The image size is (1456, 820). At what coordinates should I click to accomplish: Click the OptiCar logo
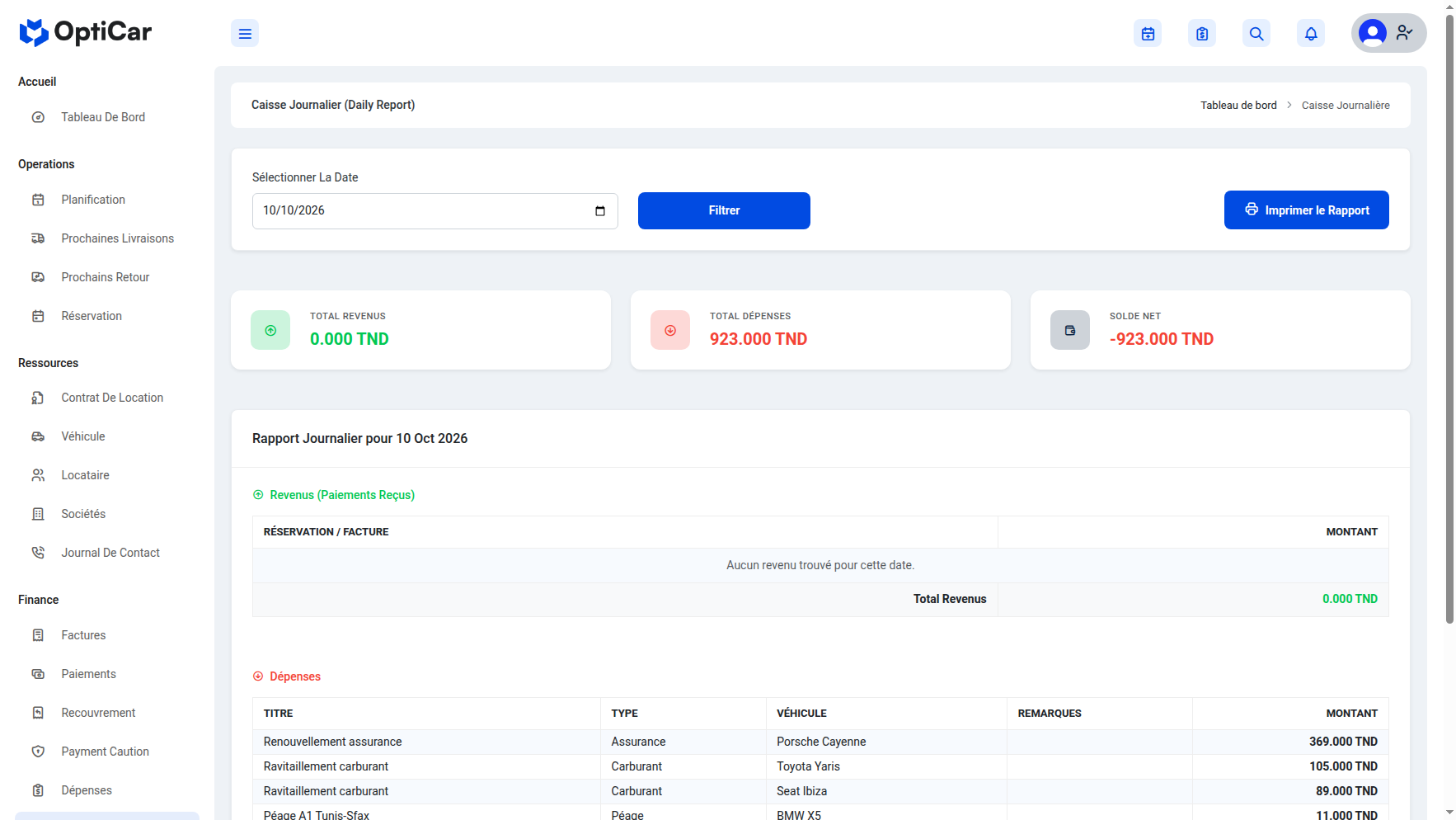click(86, 32)
